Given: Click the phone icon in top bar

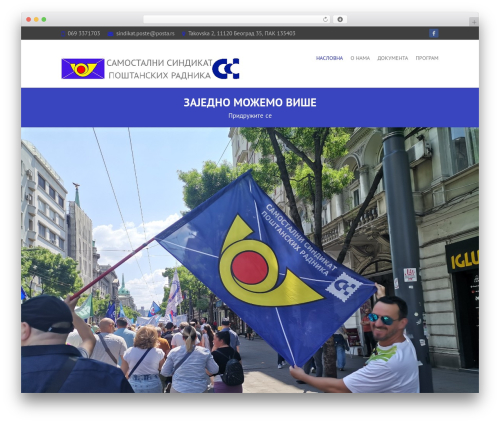Looking at the screenshot, I should pyautogui.click(x=63, y=34).
